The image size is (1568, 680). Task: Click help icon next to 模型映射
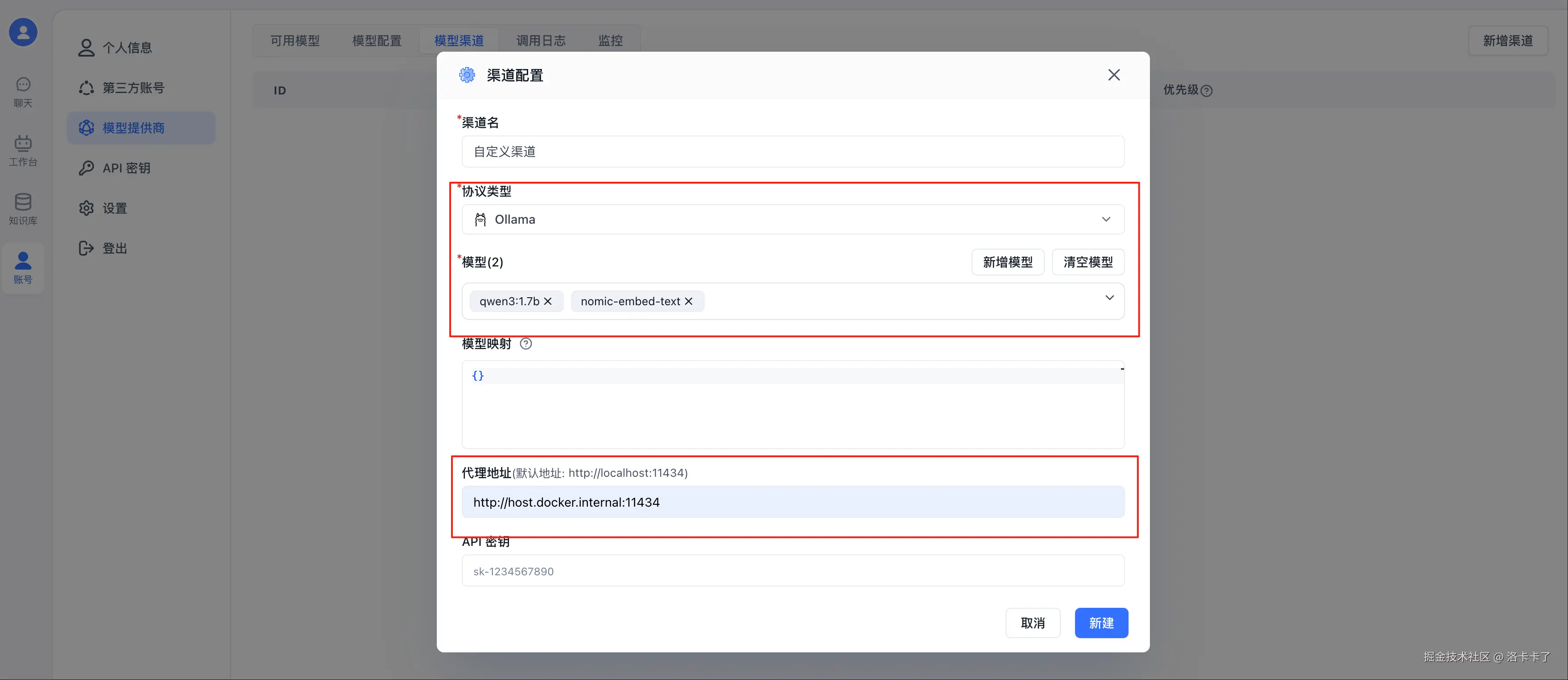coord(526,344)
